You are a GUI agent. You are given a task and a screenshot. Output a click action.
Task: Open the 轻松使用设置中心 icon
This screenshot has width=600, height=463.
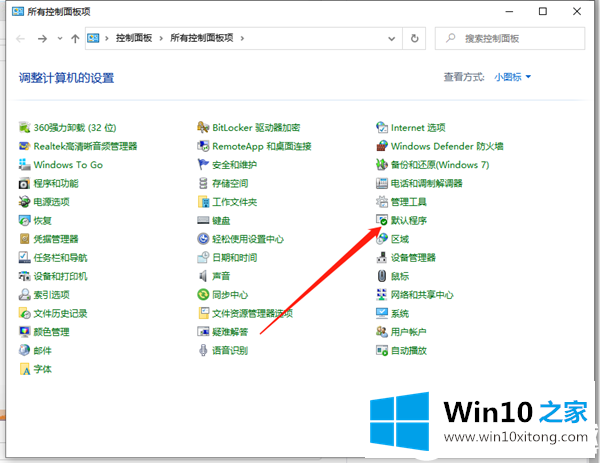[x=203, y=239]
